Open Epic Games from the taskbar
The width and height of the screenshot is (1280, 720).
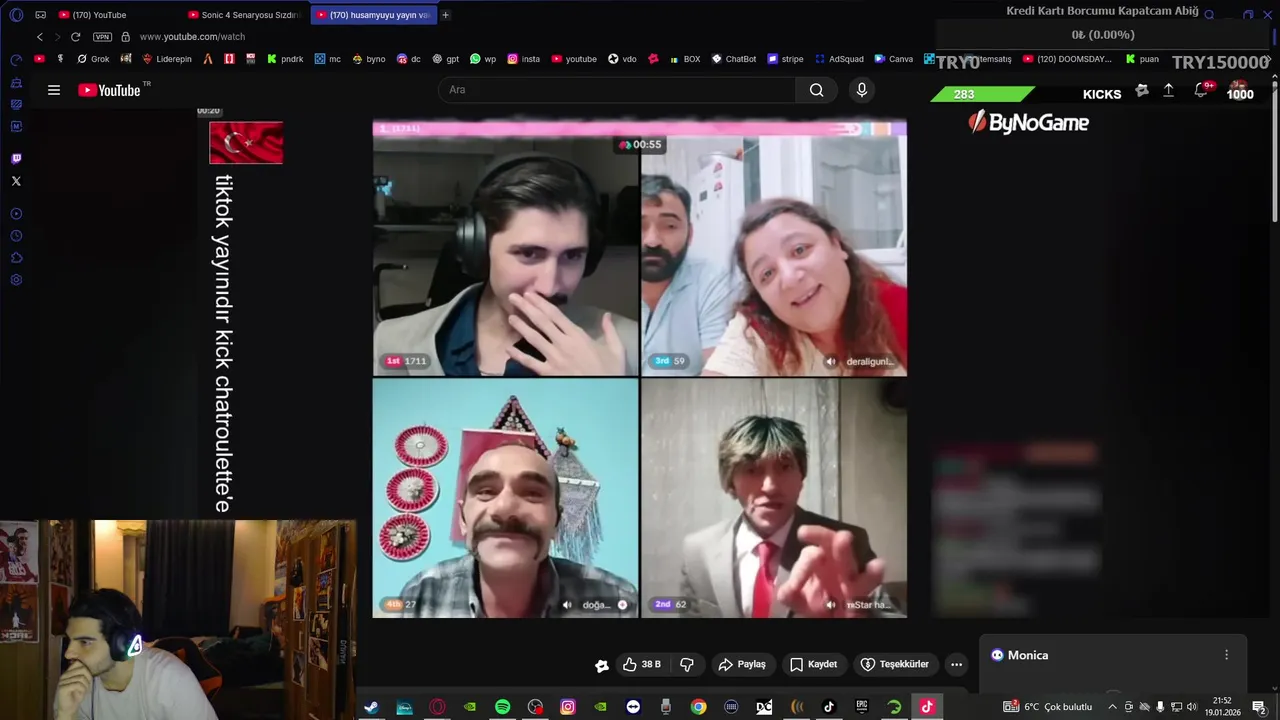(862, 707)
